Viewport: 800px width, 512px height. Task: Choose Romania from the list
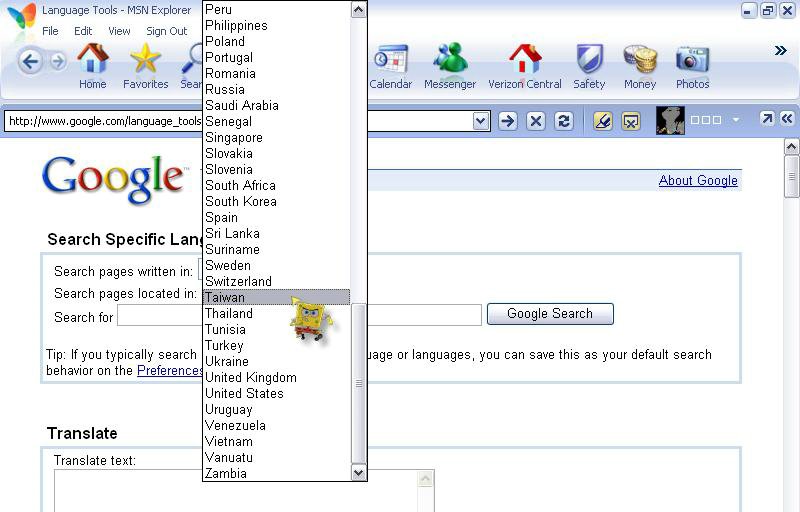(276, 73)
